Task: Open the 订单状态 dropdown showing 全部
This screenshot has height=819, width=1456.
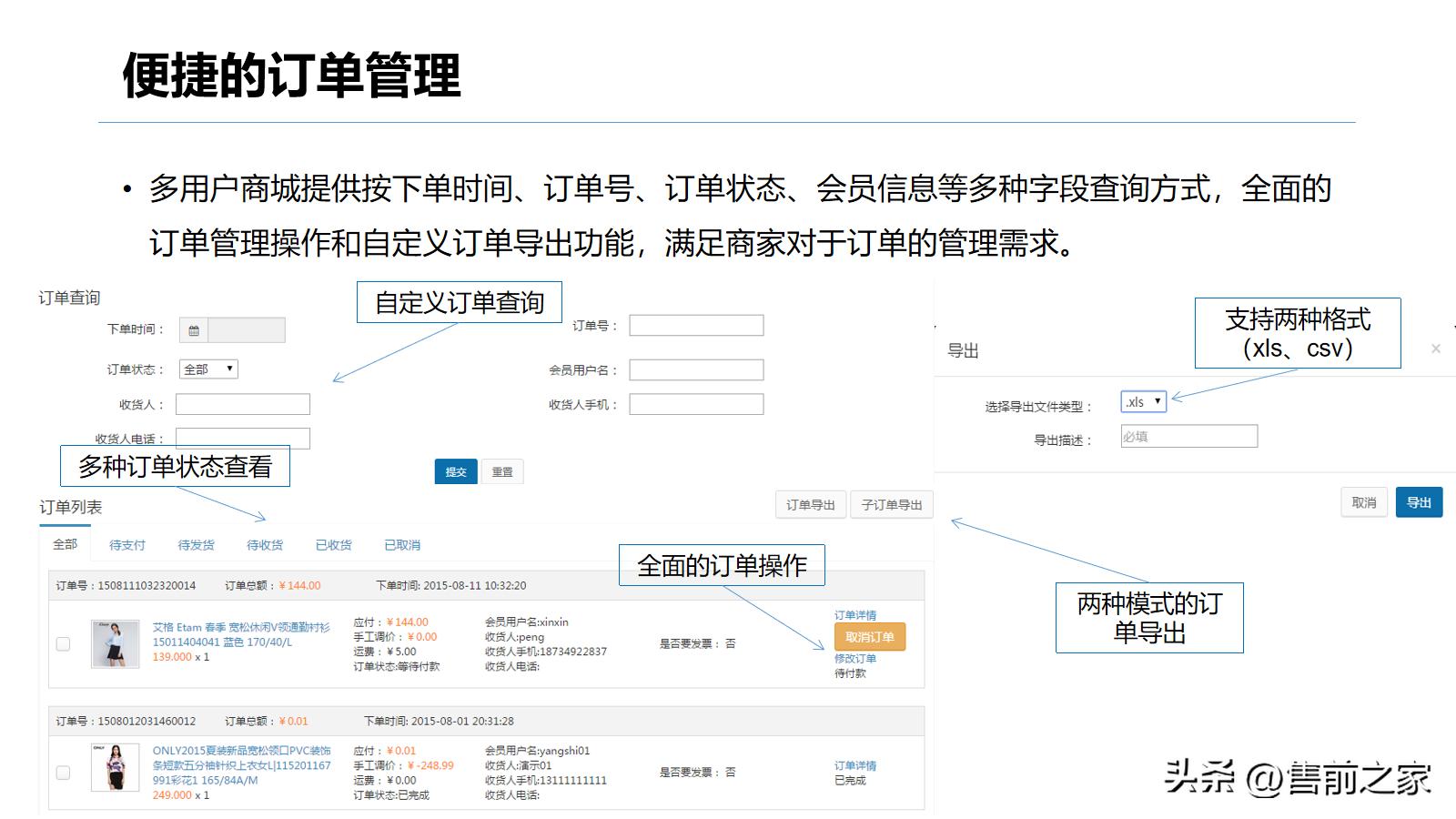Action: click(207, 369)
